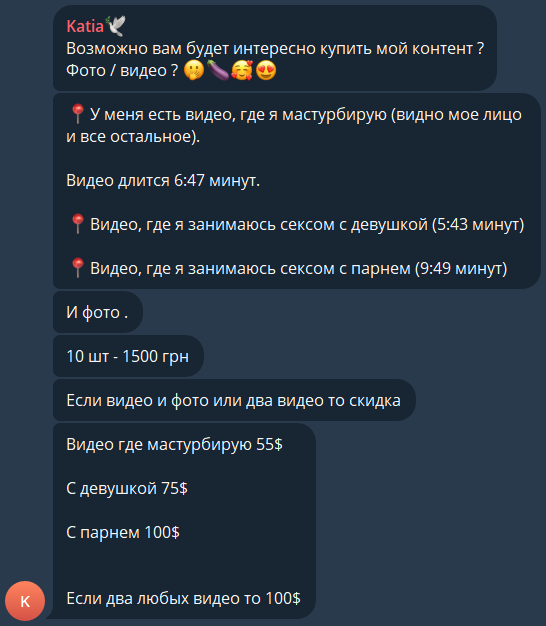
Task: Click the 'С девушкой 75$' line
Action: click(127, 488)
